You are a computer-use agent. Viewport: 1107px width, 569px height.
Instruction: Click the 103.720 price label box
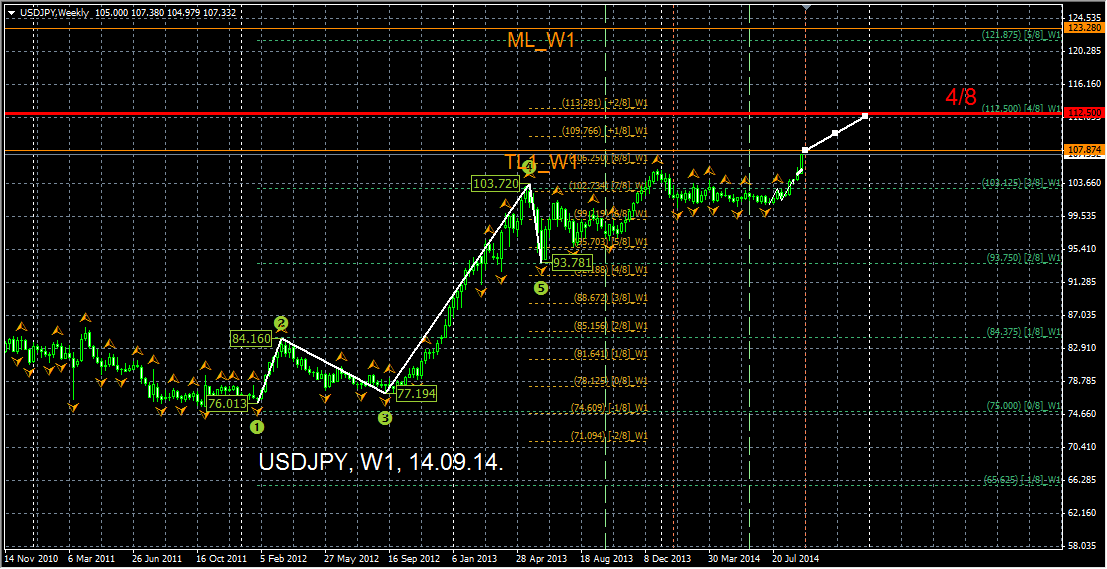[x=495, y=184]
